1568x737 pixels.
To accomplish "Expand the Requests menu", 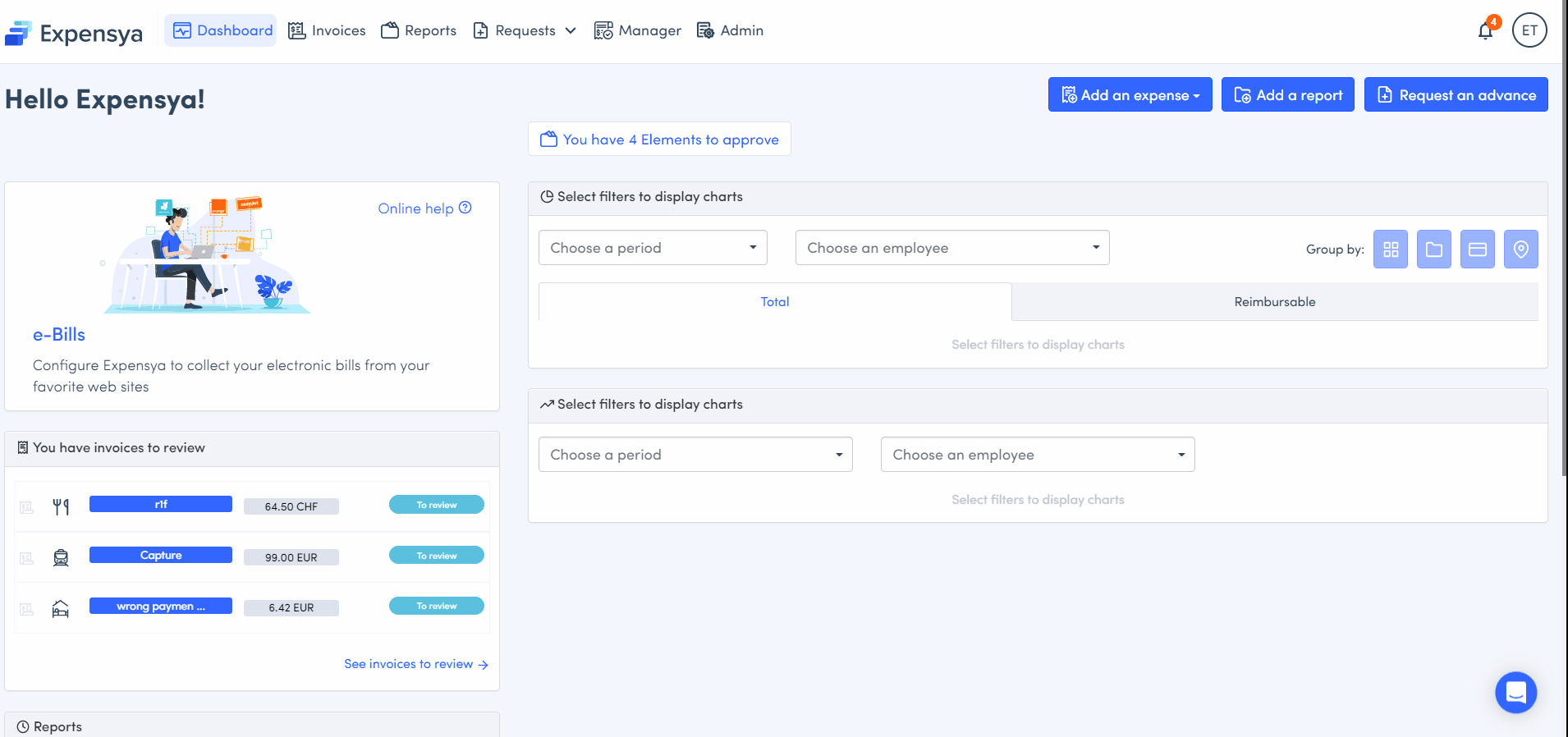I will click(x=525, y=31).
